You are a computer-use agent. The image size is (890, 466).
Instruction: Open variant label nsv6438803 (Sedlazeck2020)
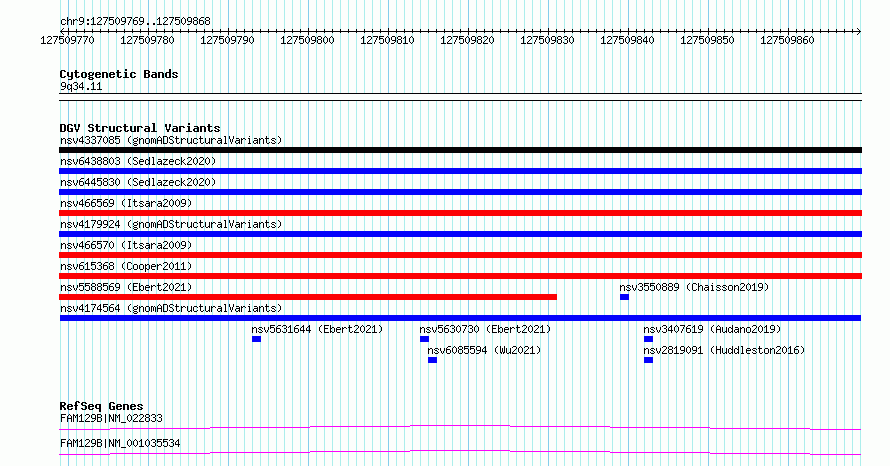tap(138, 161)
